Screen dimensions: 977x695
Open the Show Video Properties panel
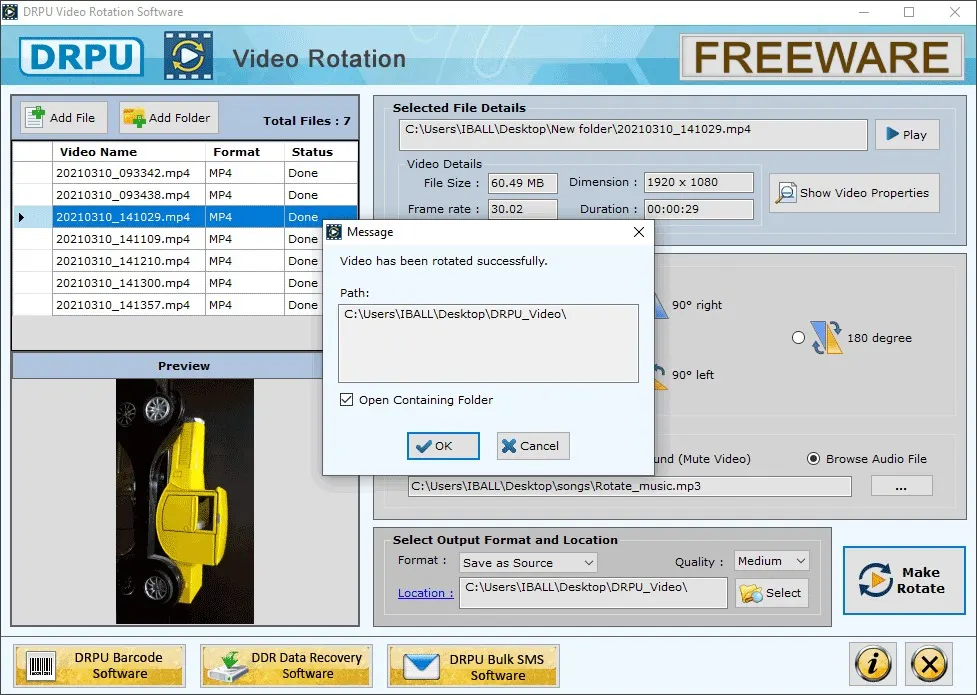853,193
